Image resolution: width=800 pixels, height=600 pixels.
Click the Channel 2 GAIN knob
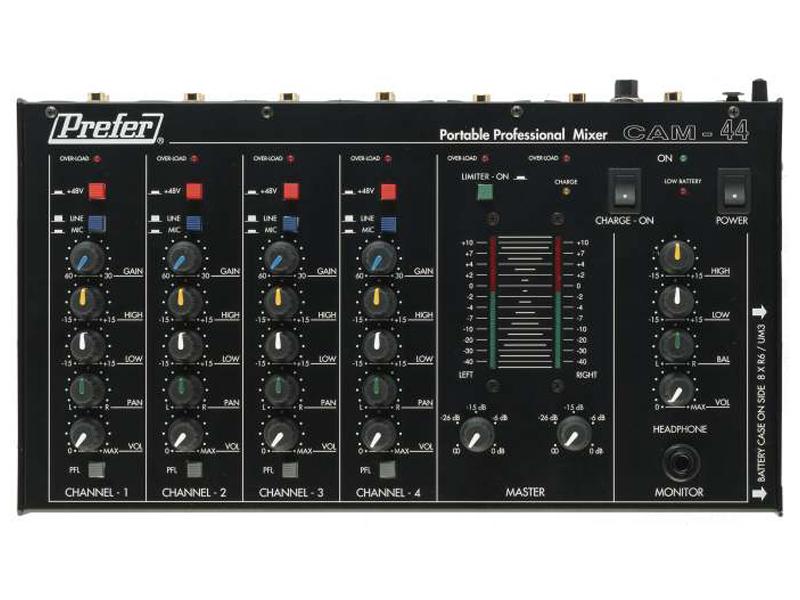coord(184,259)
